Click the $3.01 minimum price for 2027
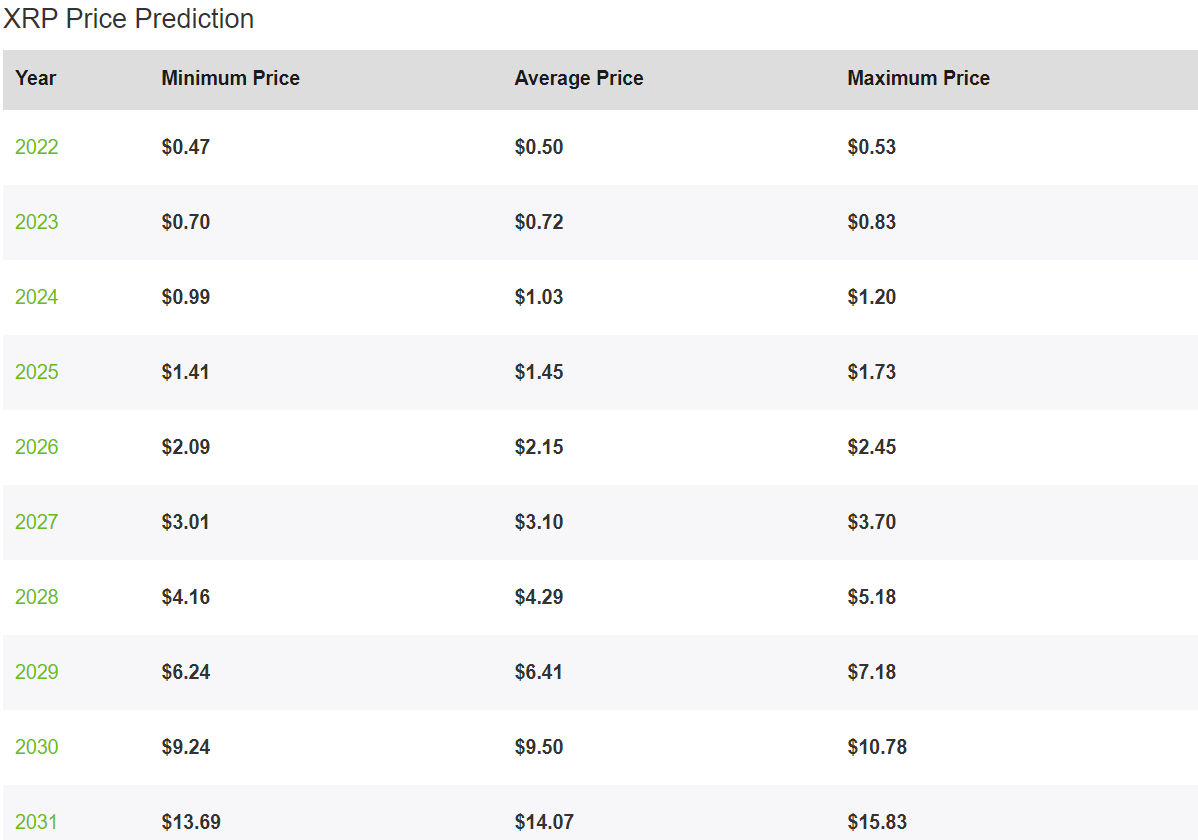This screenshot has width=1198, height=840. pyautogui.click(x=186, y=522)
